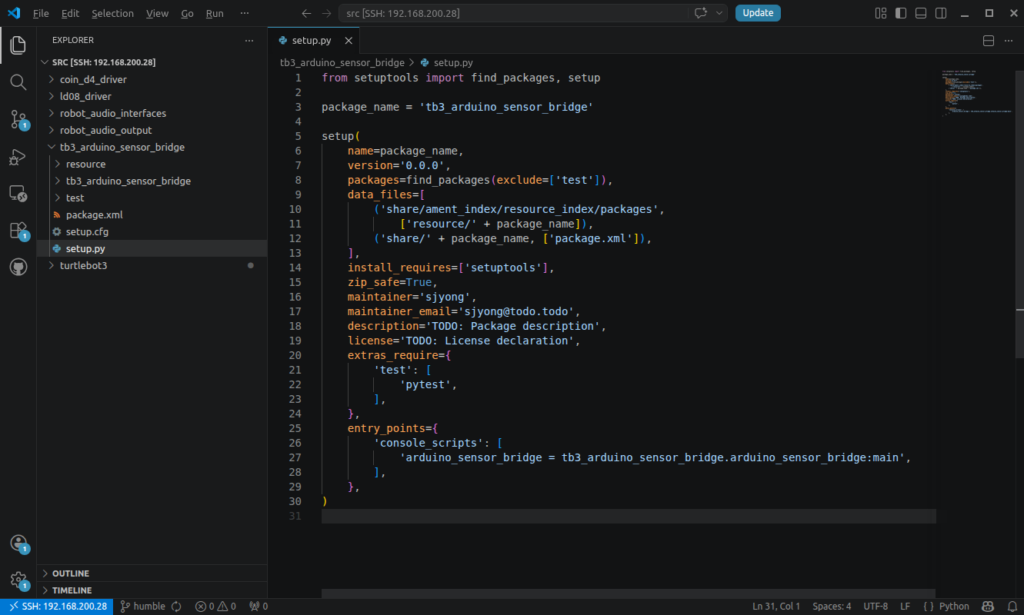The width and height of the screenshot is (1024, 615).
Task: Click the Update button
Action: tap(758, 13)
